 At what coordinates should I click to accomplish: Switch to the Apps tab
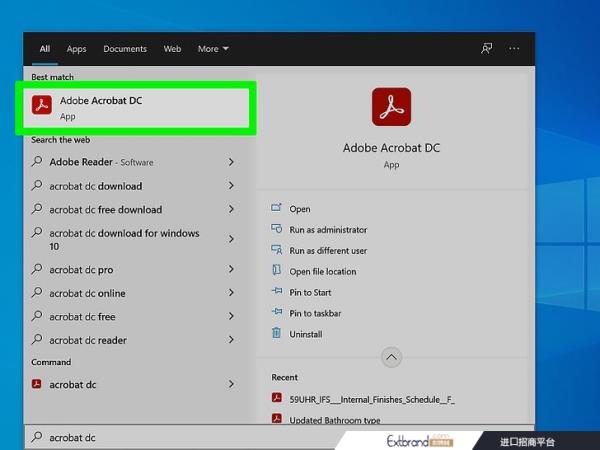coord(76,49)
